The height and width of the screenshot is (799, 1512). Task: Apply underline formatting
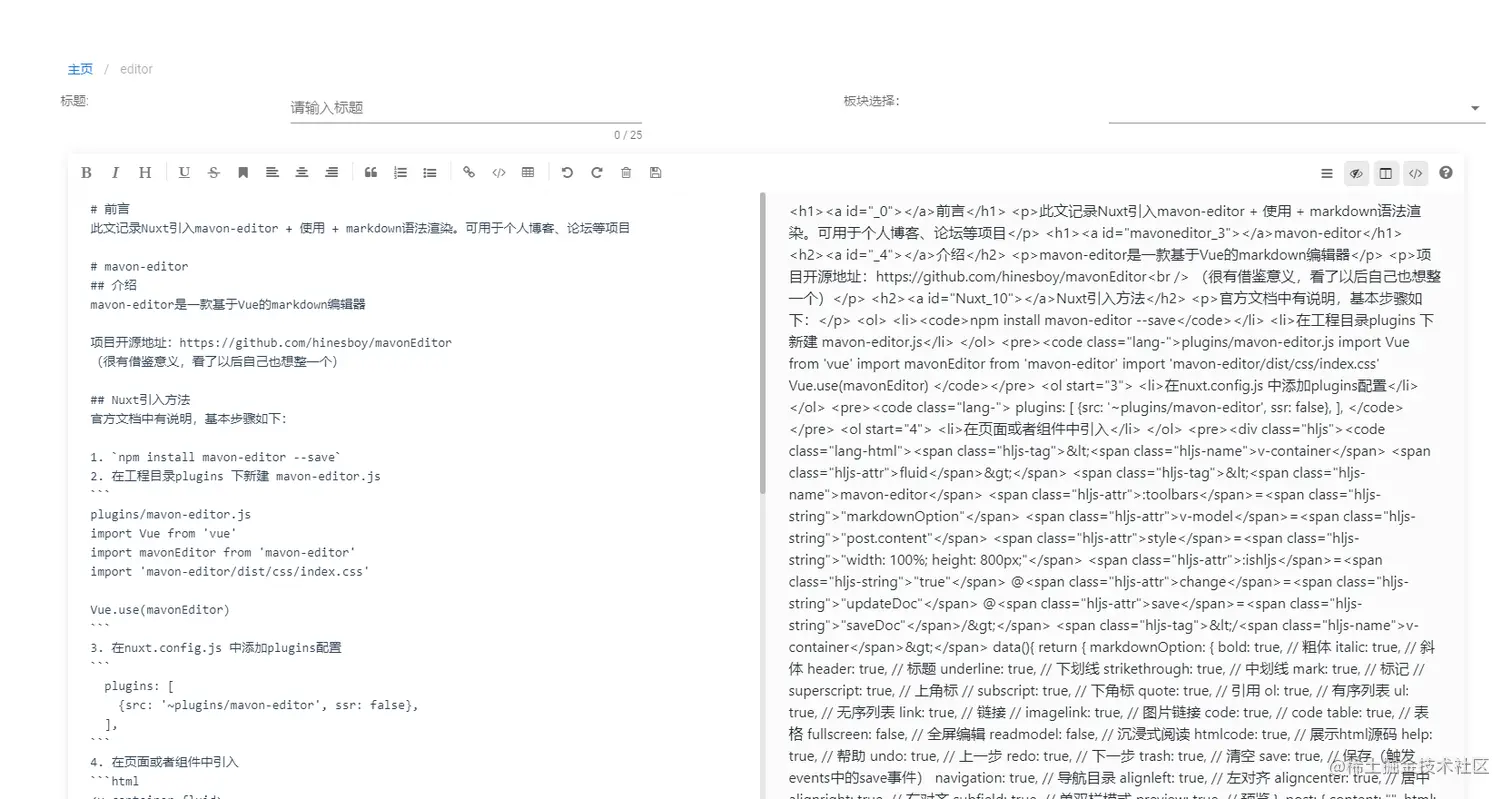(x=184, y=173)
